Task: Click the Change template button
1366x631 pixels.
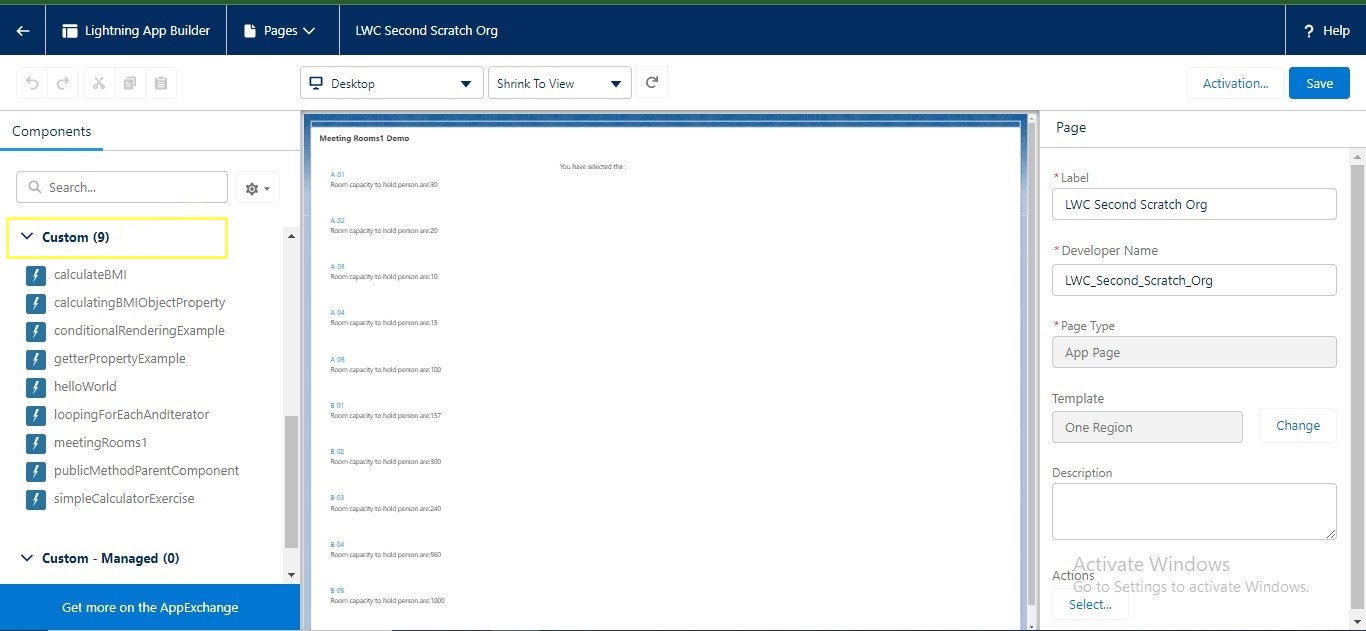Action: [1298, 426]
